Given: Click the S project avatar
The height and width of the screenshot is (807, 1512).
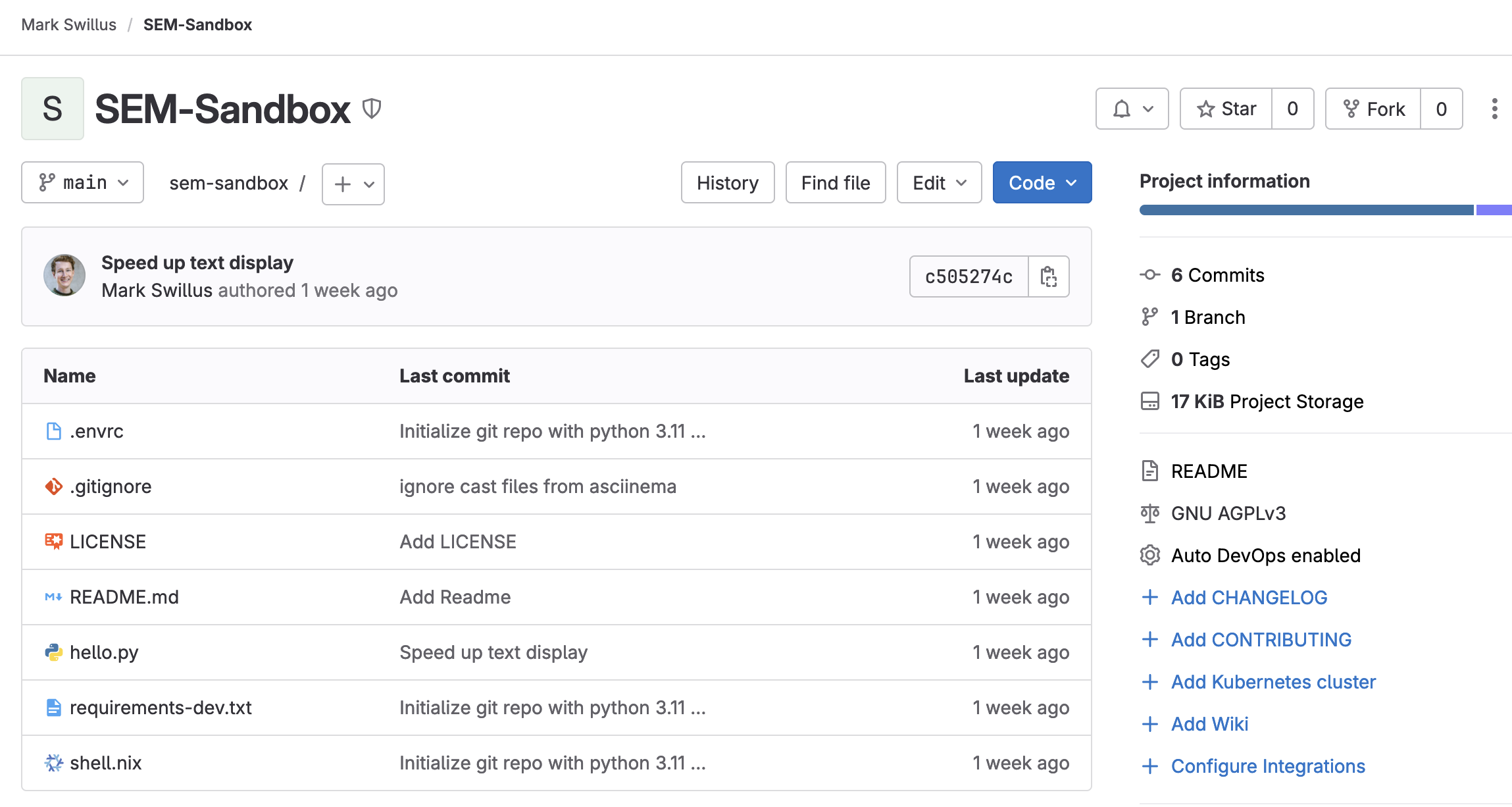Looking at the screenshot, I should pos(53,109).
